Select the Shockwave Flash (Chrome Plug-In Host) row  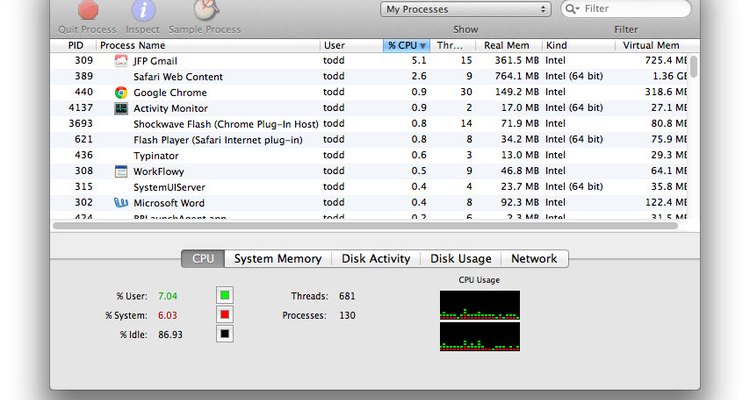[x=369, y=124]
